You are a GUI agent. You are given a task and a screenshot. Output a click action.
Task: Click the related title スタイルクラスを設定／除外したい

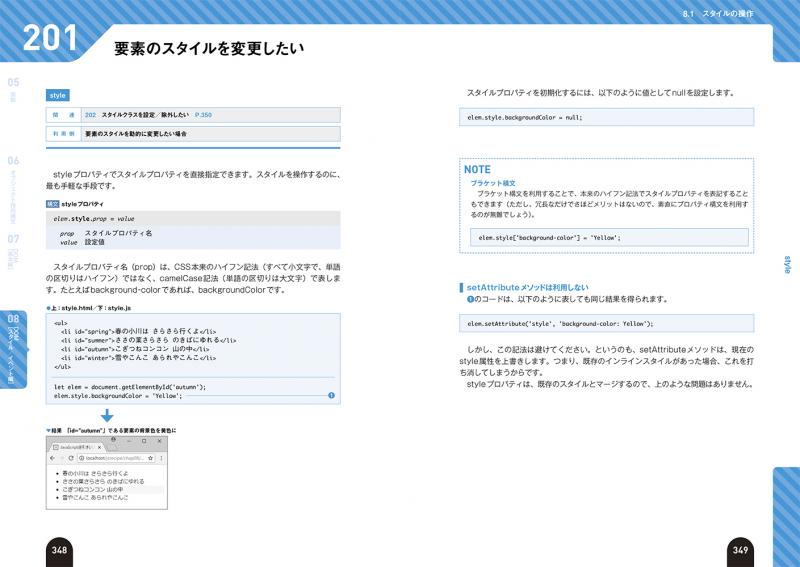point(145,115)
